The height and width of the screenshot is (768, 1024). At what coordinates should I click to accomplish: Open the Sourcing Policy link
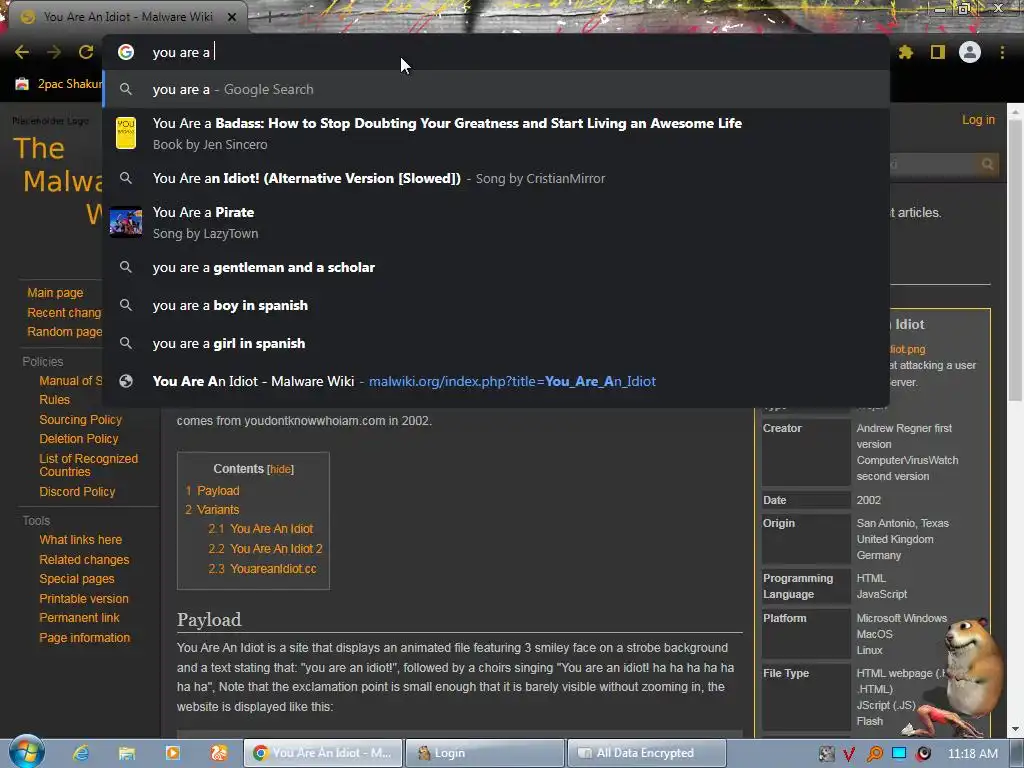tap(80, 419)
